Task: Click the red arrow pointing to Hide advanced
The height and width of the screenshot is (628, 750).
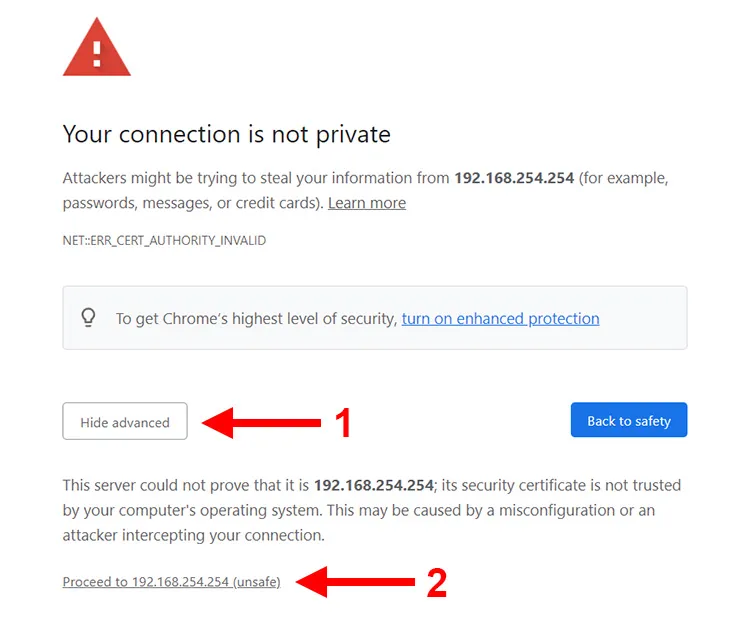Action: [x=261, y=422]
